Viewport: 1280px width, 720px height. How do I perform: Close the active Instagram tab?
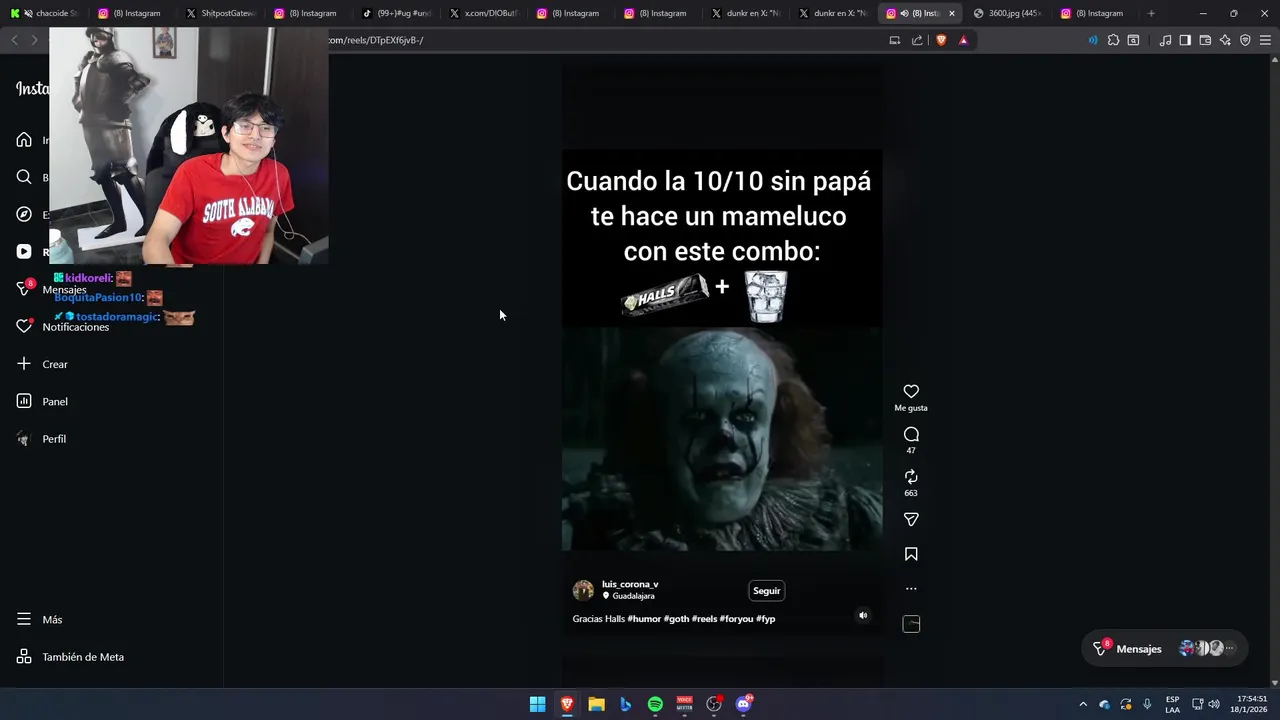(x=952, y=13)
